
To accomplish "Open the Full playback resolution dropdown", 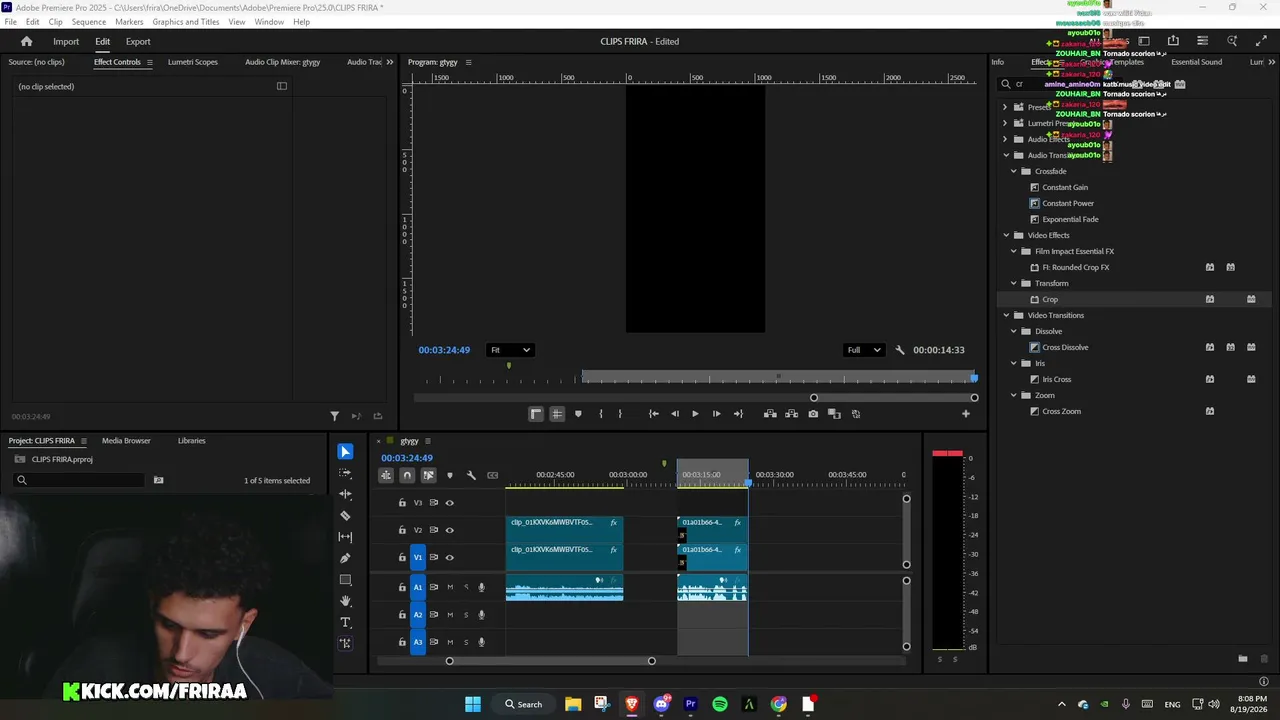I will [864, 350].
